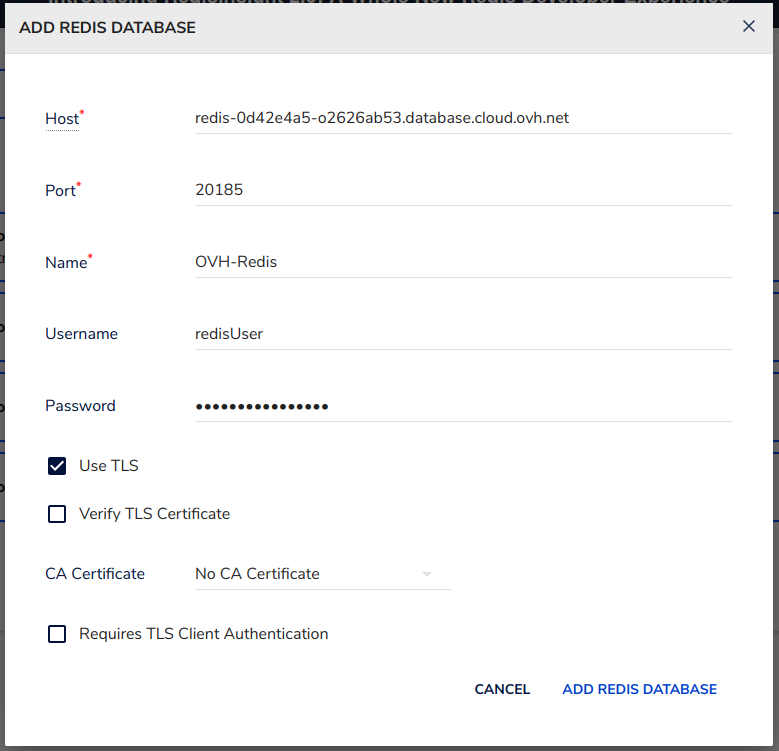Open the No CA Certificate dropdown
The height and width of the screenshot is (751, 779).
click(x=310, y=574)
